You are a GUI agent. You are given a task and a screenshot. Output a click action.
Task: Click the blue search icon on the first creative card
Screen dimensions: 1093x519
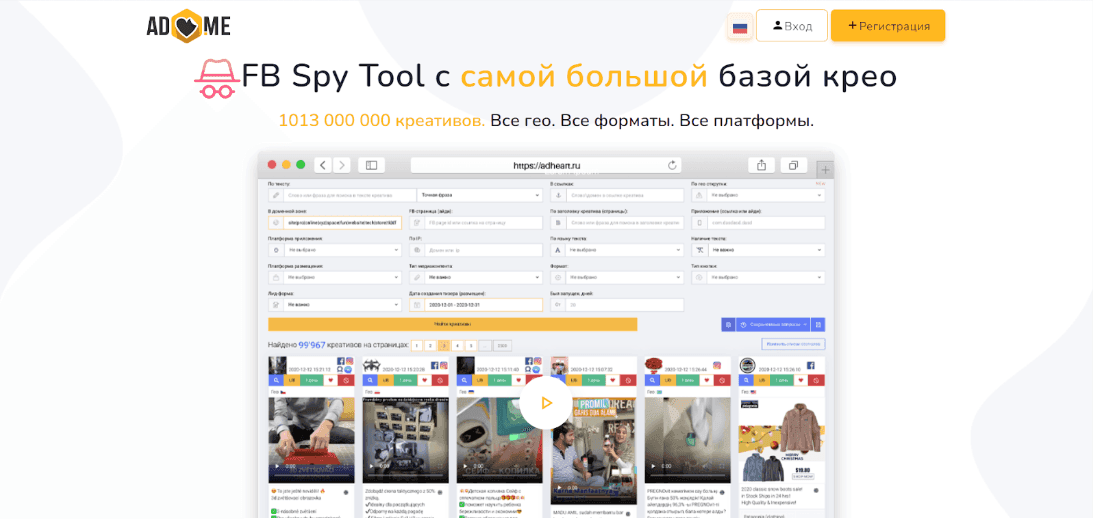click(x=276, y=380)
